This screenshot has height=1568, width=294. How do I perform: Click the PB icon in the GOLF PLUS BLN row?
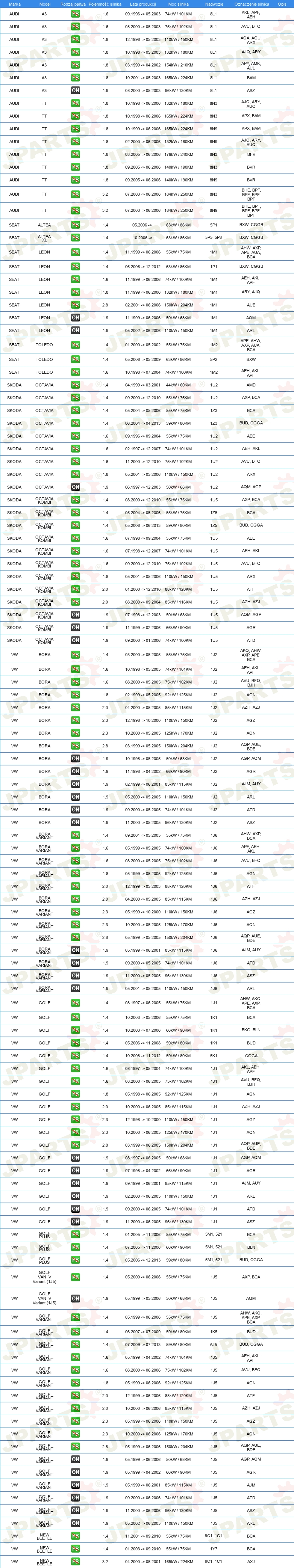point(75,1248)
